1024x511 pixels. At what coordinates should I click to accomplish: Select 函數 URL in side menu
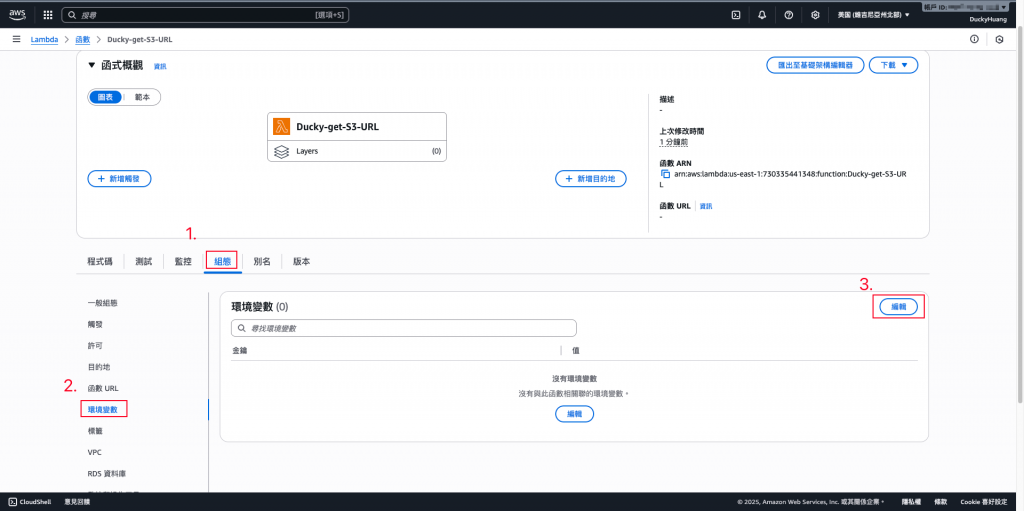click(103, 388)
